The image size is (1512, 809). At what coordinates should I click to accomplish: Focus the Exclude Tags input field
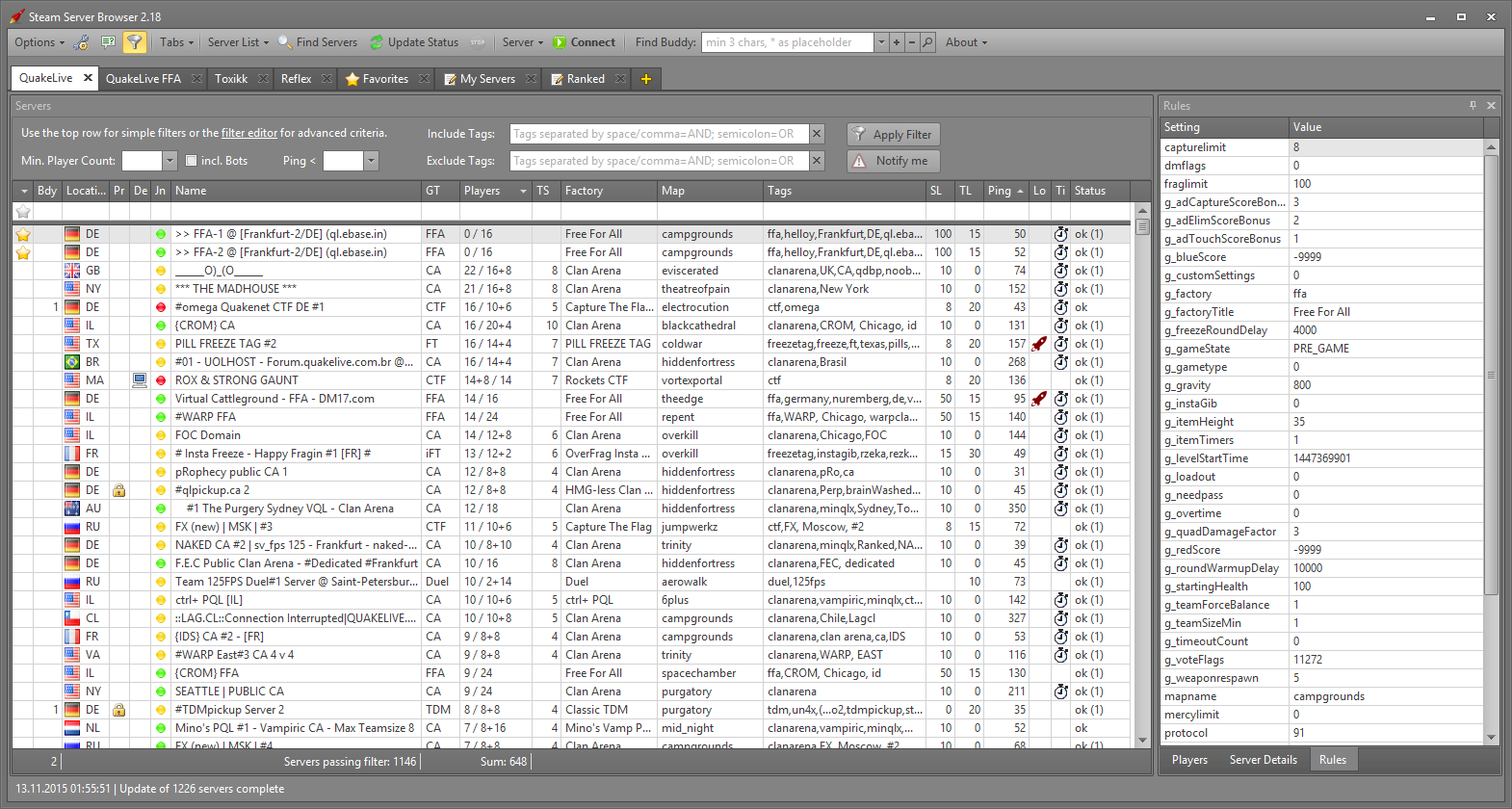point(659,161)
